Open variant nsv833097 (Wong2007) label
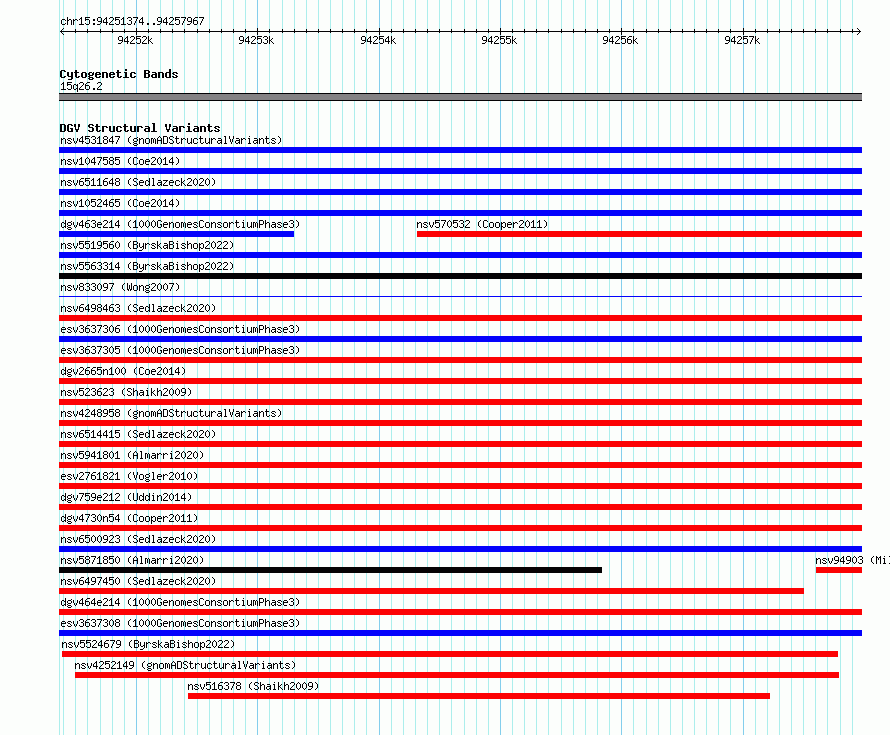 click(x=120, y=287)
